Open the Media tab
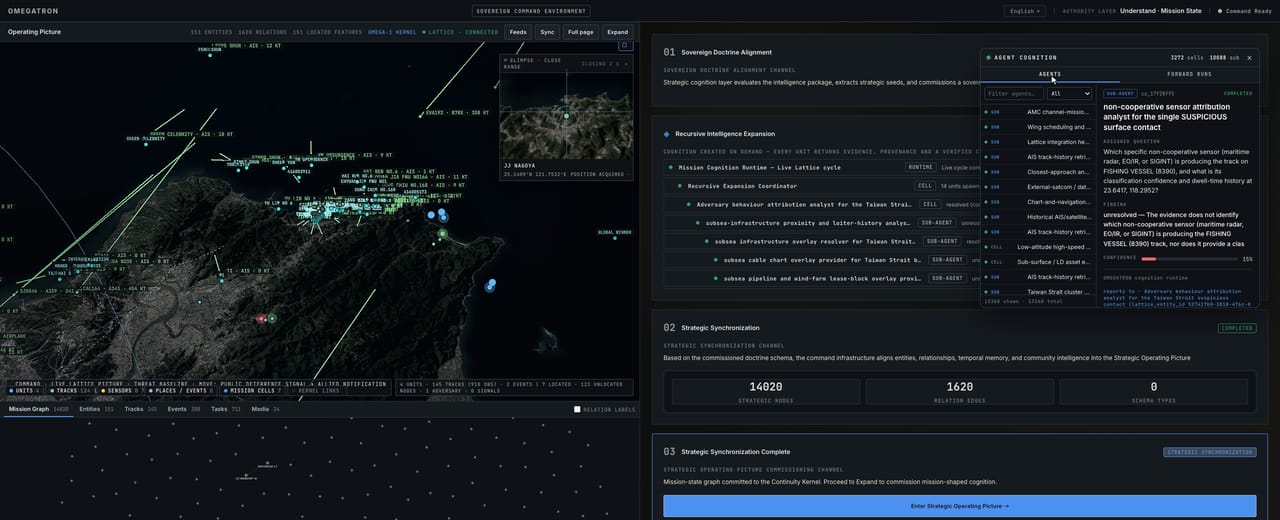The image size is (1280, 520). (266, 409)
